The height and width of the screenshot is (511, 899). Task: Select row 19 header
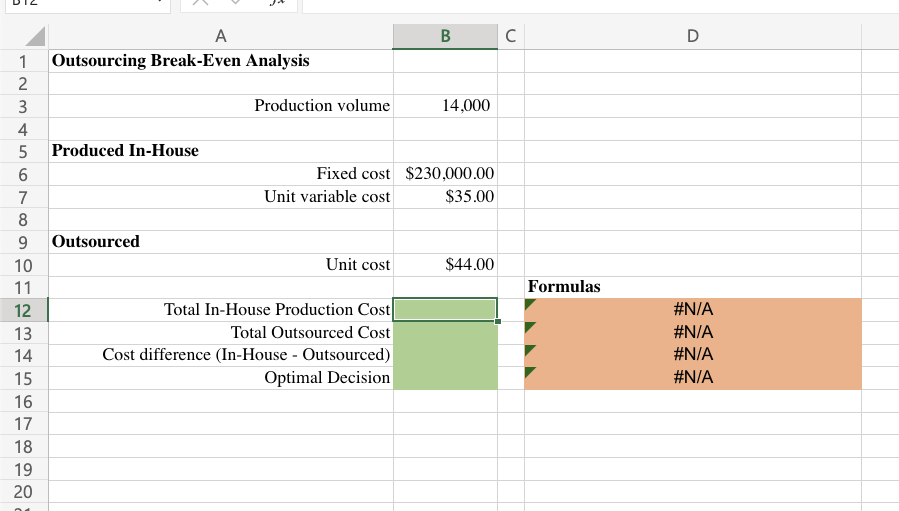[24, 469]
